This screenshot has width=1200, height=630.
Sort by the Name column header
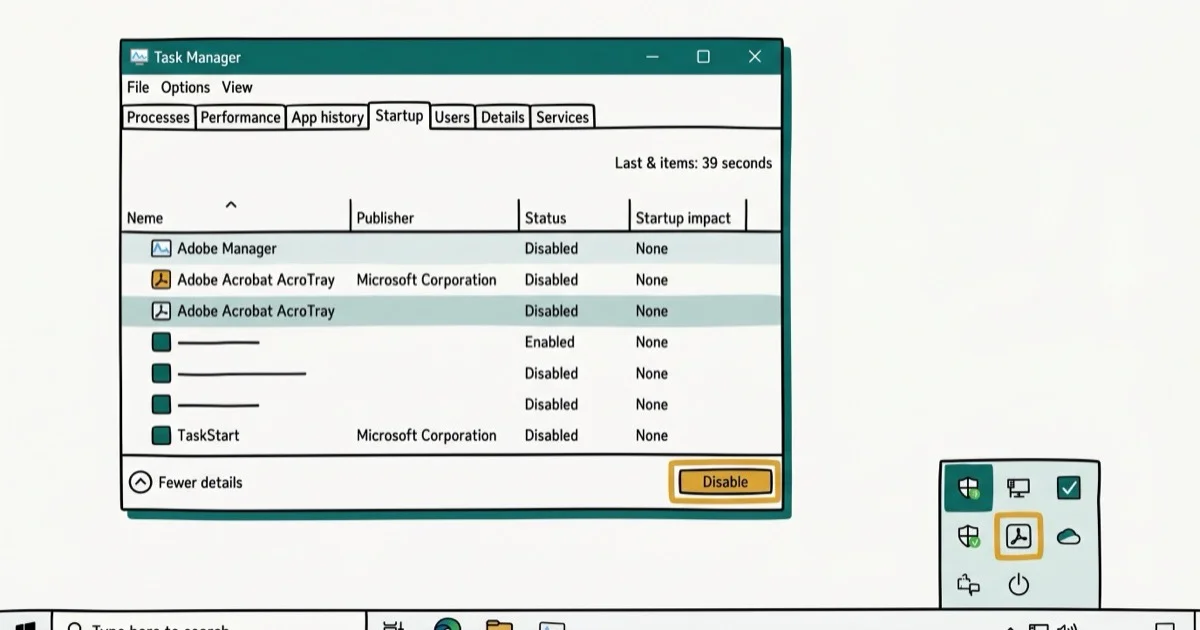click(x=145, y=218)
